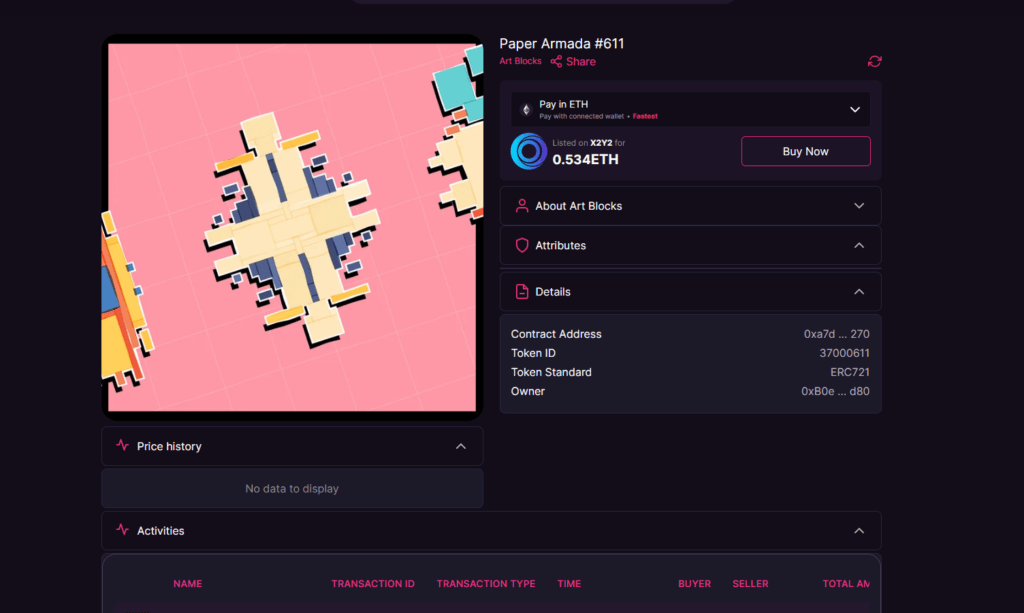Open the Paper Armada #611 artwork image
The width and height of the screenshot is (1024, 613).
[291, 227]
